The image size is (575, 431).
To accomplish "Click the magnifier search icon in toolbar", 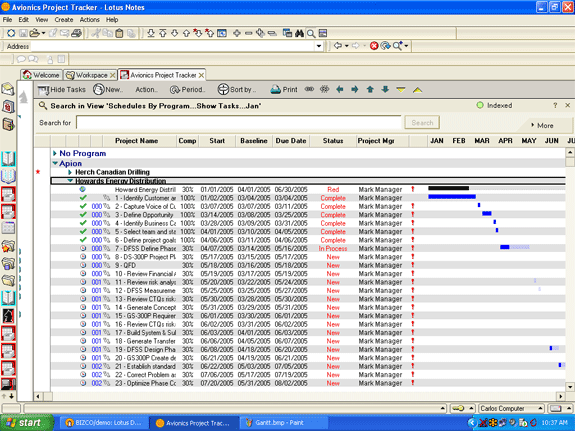I will [x=311, y=34].
